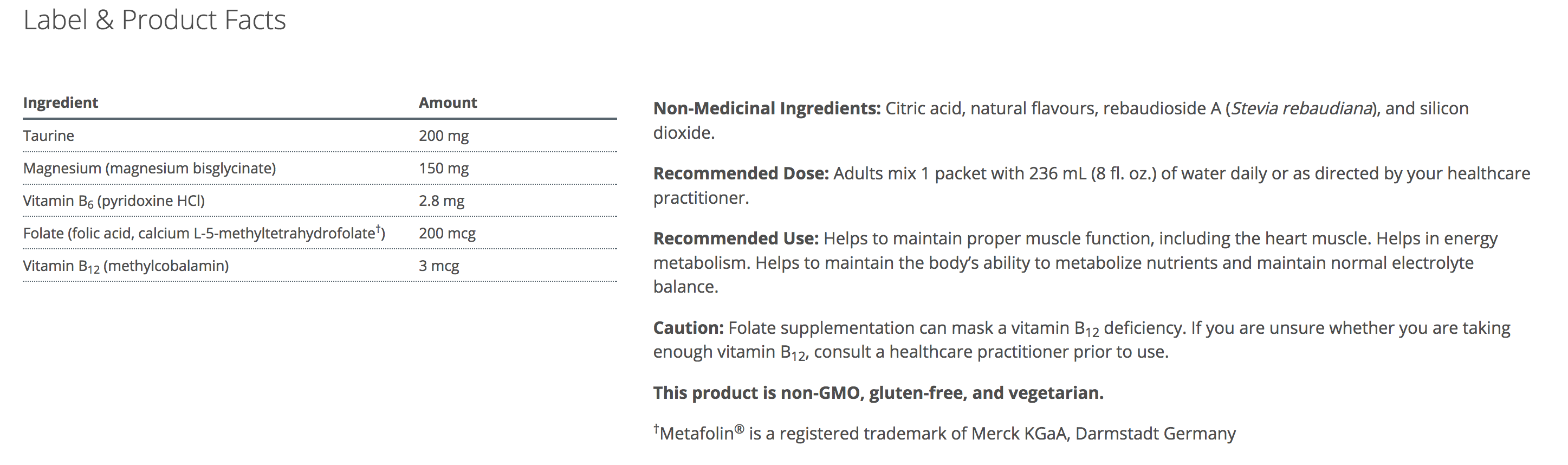This screenshot has height=465, width=1568.
Task: Click the Label & Product Facts heading
Action: 154,20
